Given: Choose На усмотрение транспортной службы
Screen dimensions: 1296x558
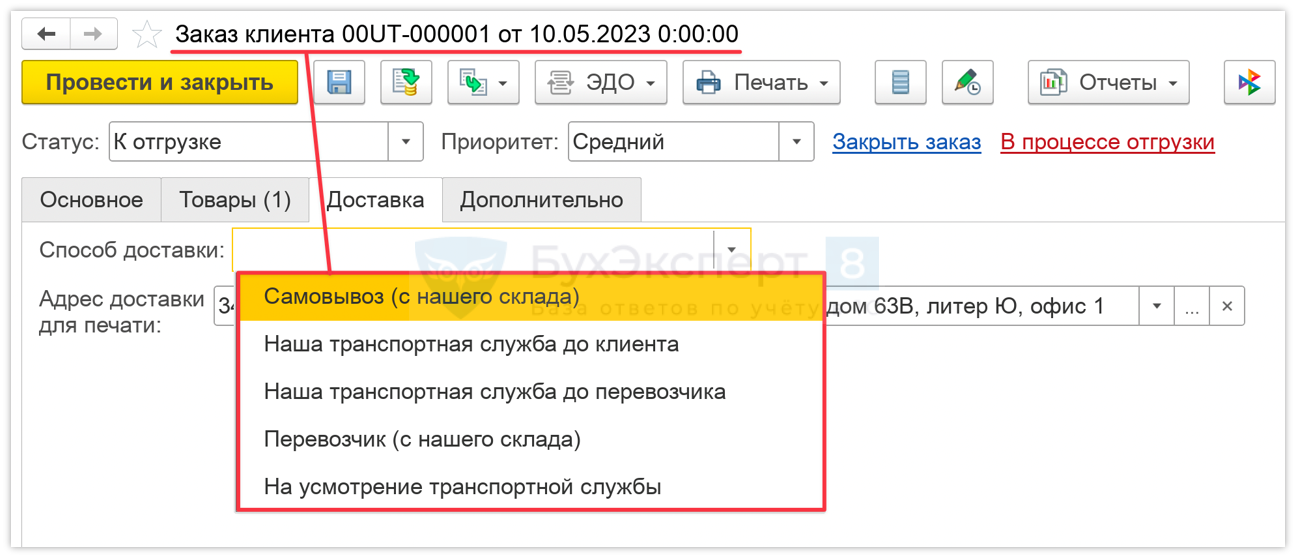Looking at the screenshot, I should tap(530, 487).
